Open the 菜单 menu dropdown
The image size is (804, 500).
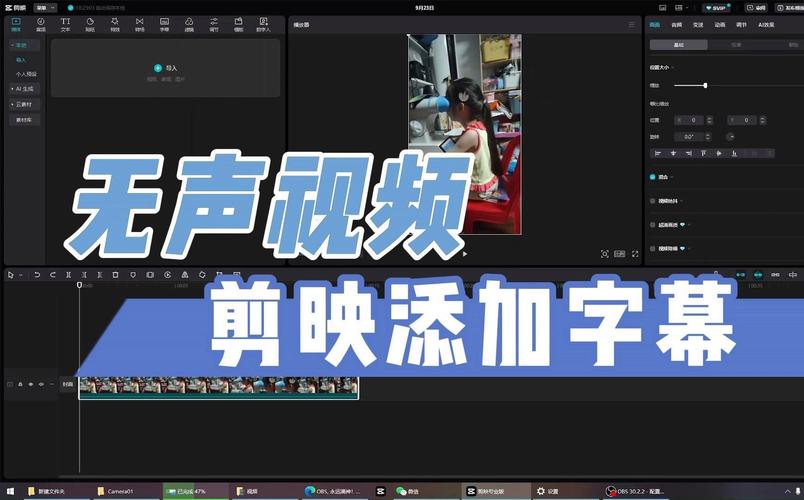tap(45, 8)
